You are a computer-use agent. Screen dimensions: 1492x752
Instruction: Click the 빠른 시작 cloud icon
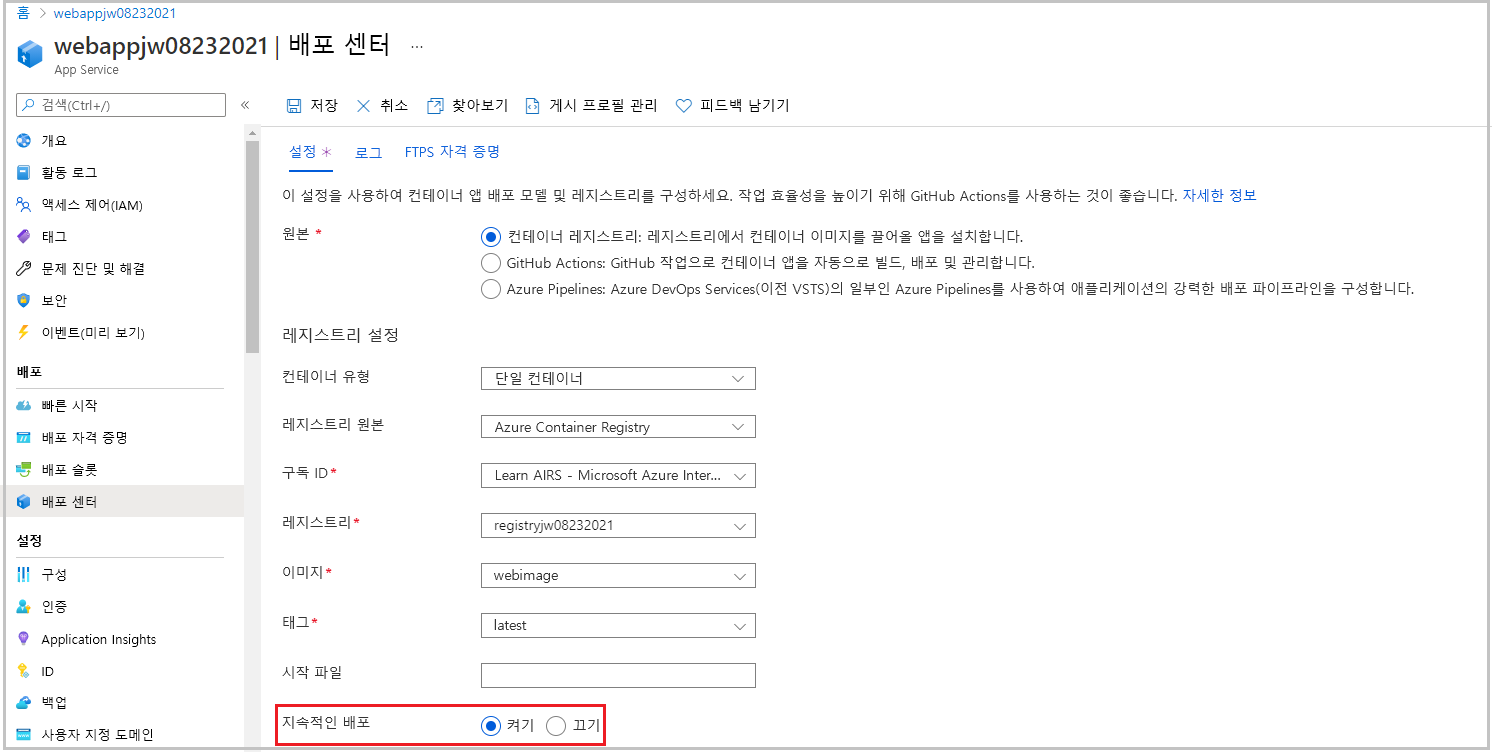pyautogui.click(x=25, y=405)
